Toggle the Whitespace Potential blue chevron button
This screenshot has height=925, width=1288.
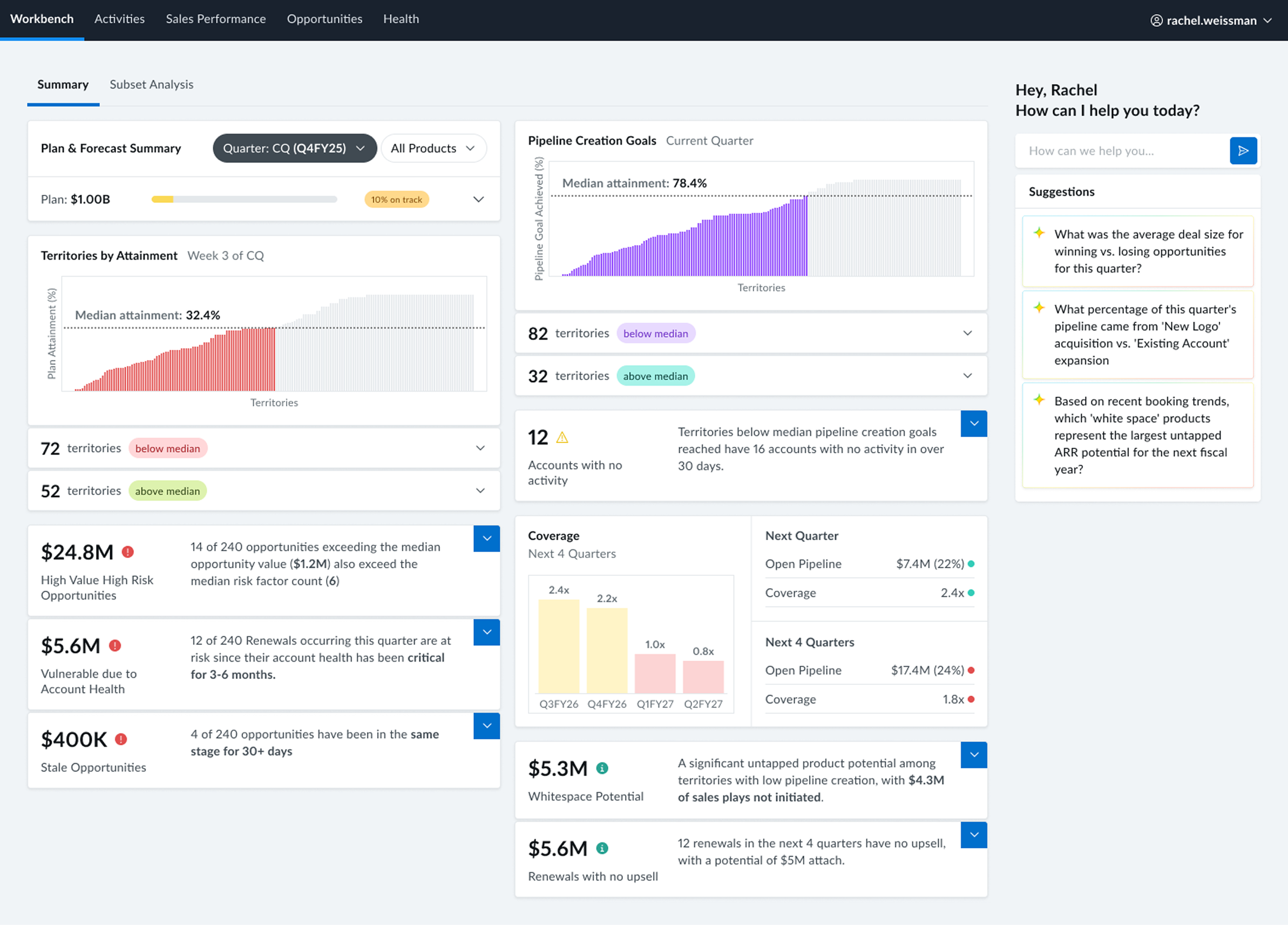[x=974, y=754]
